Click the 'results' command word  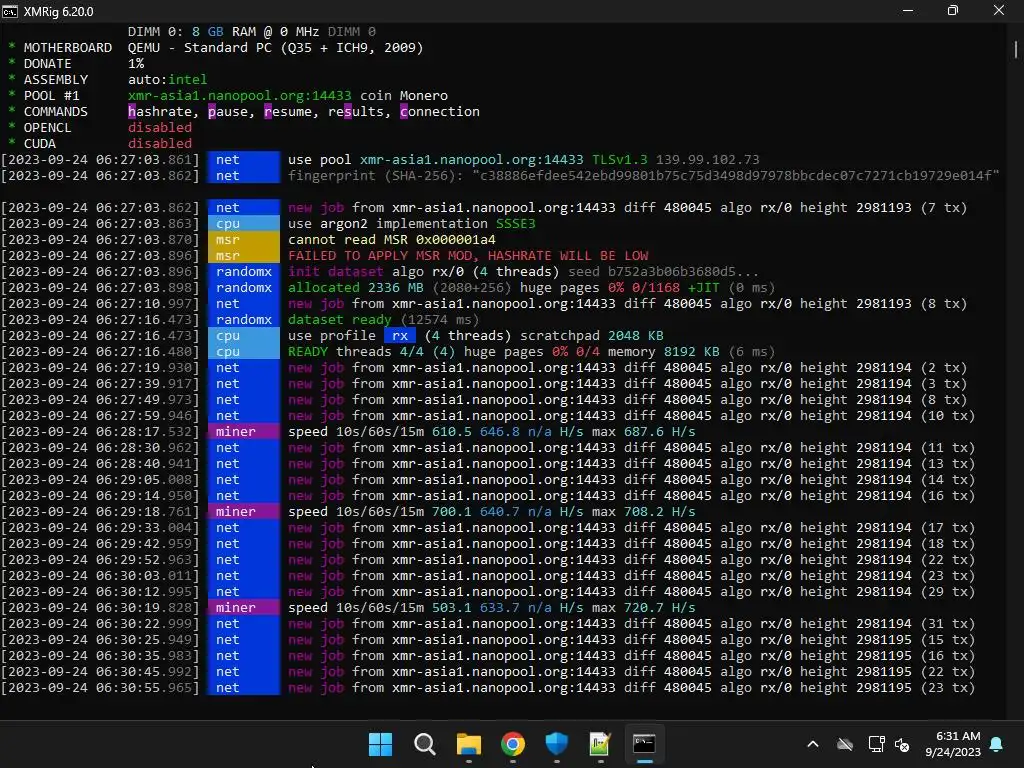pyautogui.click(x=356, y=112)
